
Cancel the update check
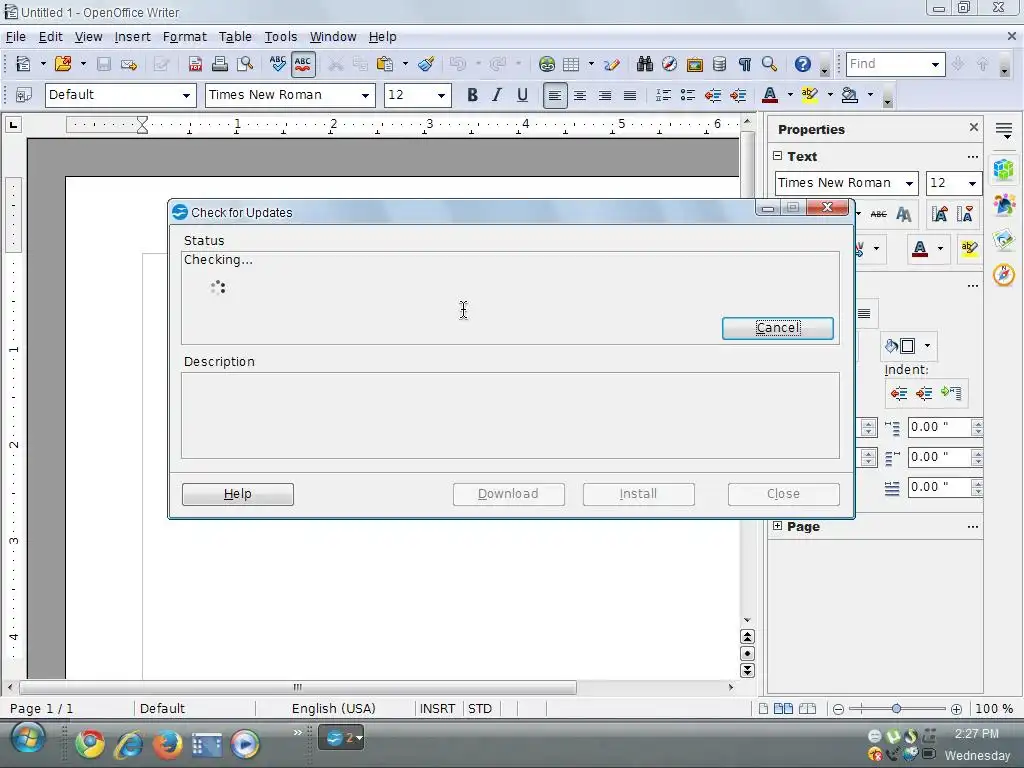coord(777,328)
